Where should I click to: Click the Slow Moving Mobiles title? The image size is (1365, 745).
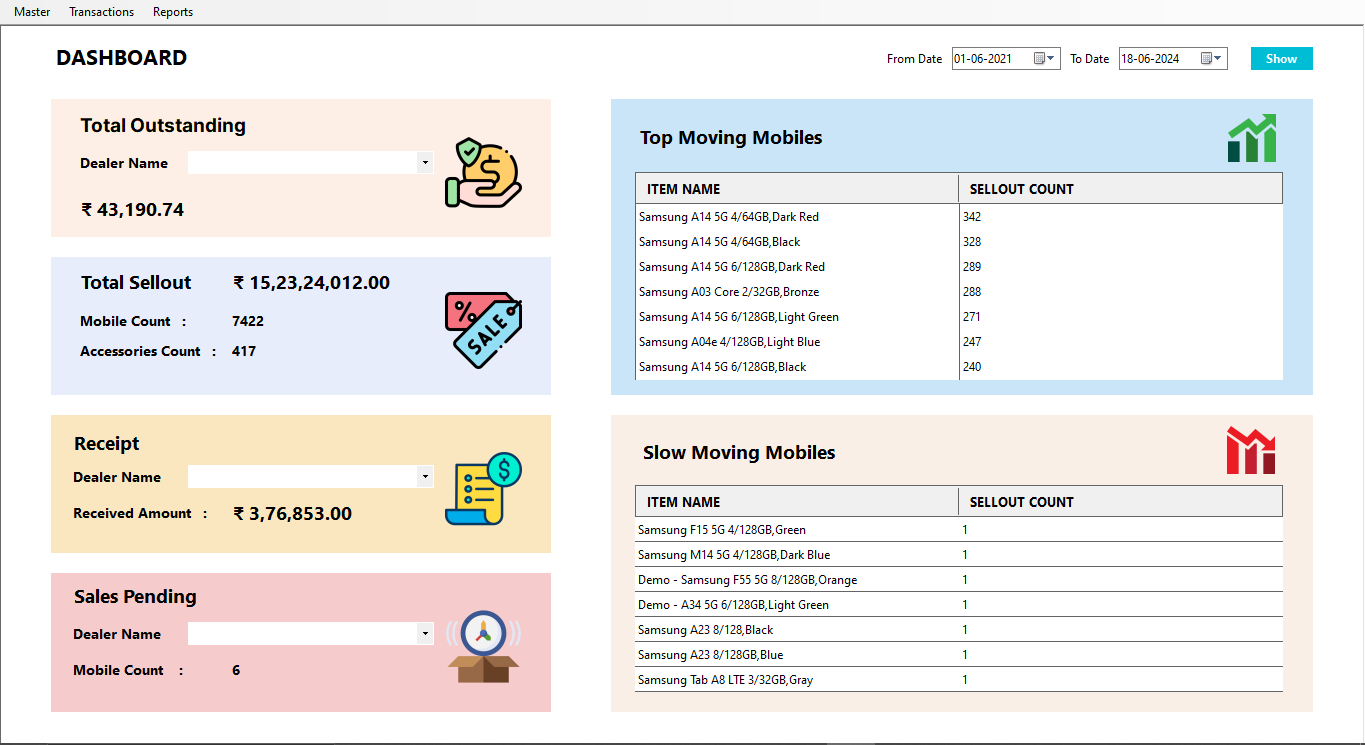(739, 453)
